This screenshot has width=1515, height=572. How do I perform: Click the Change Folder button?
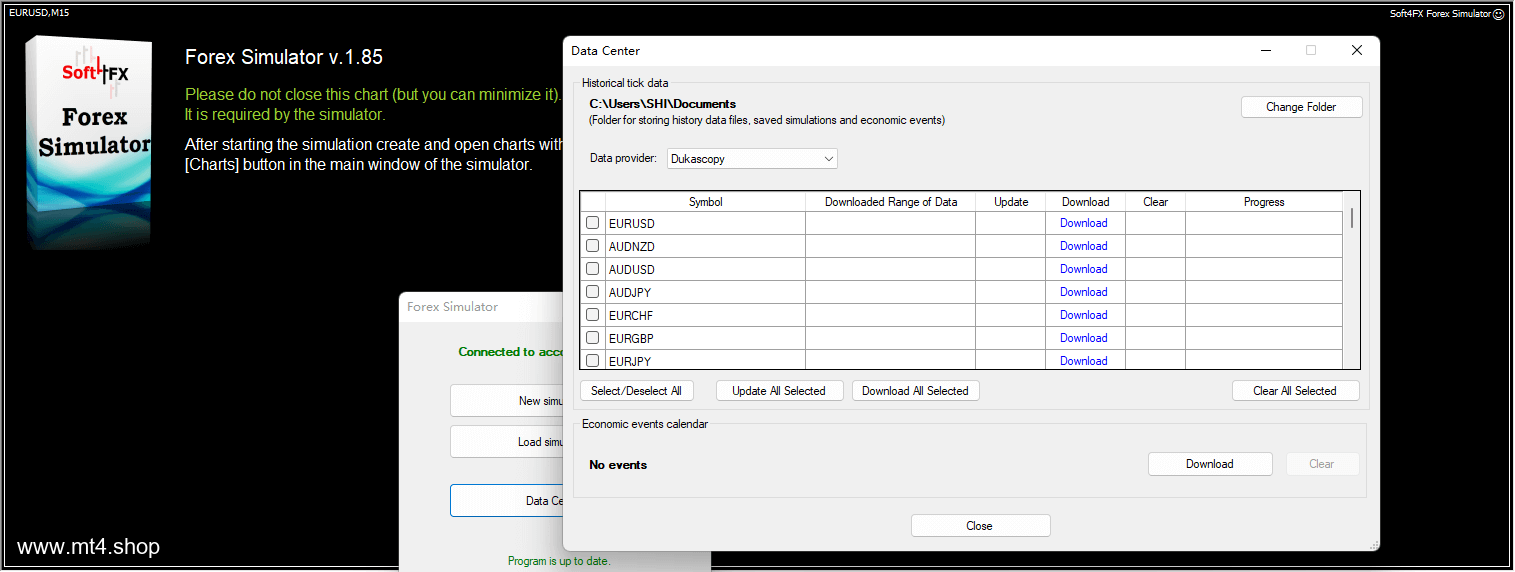pyautogui.click(x=1301, y=107)
